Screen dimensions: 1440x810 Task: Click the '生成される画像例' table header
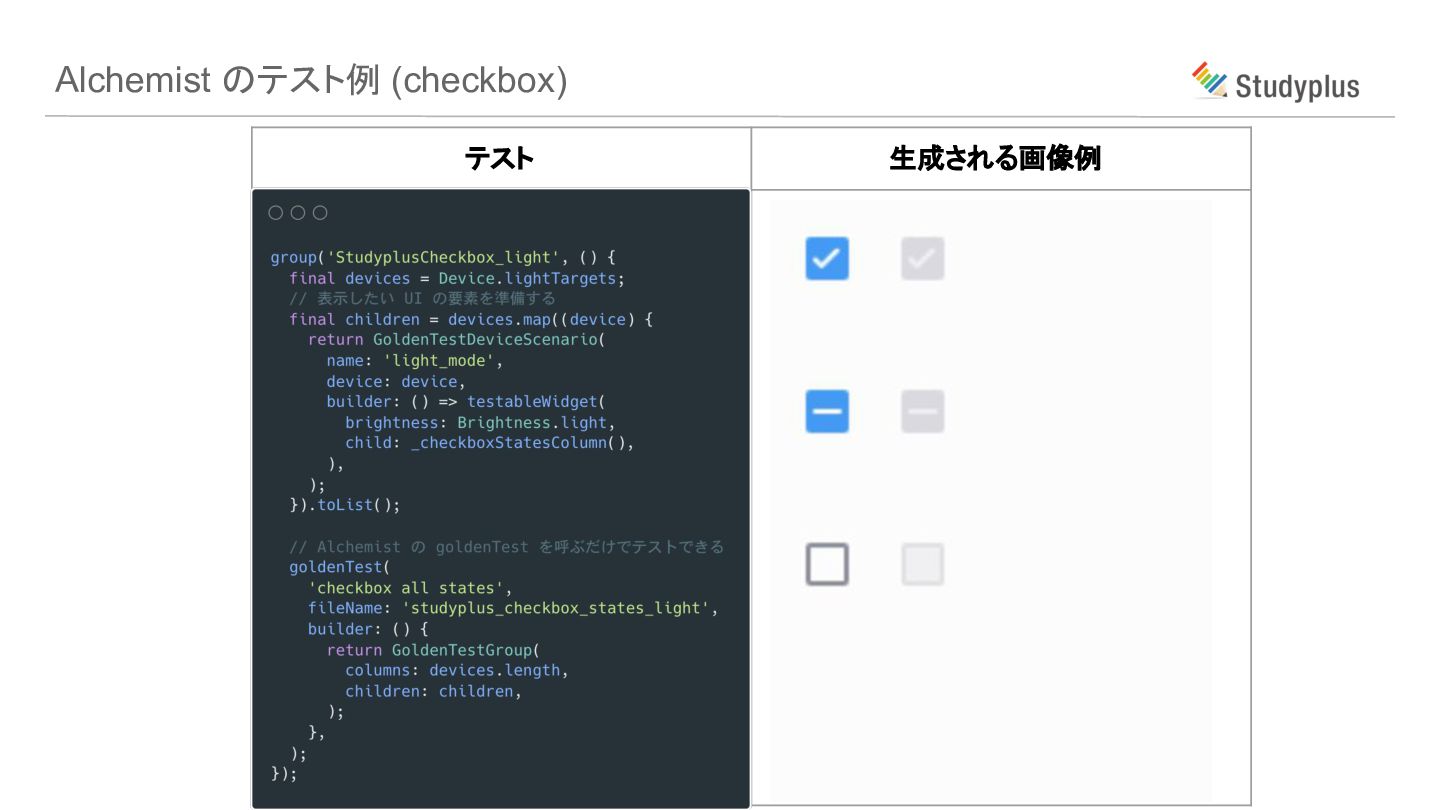coord(996,158)
